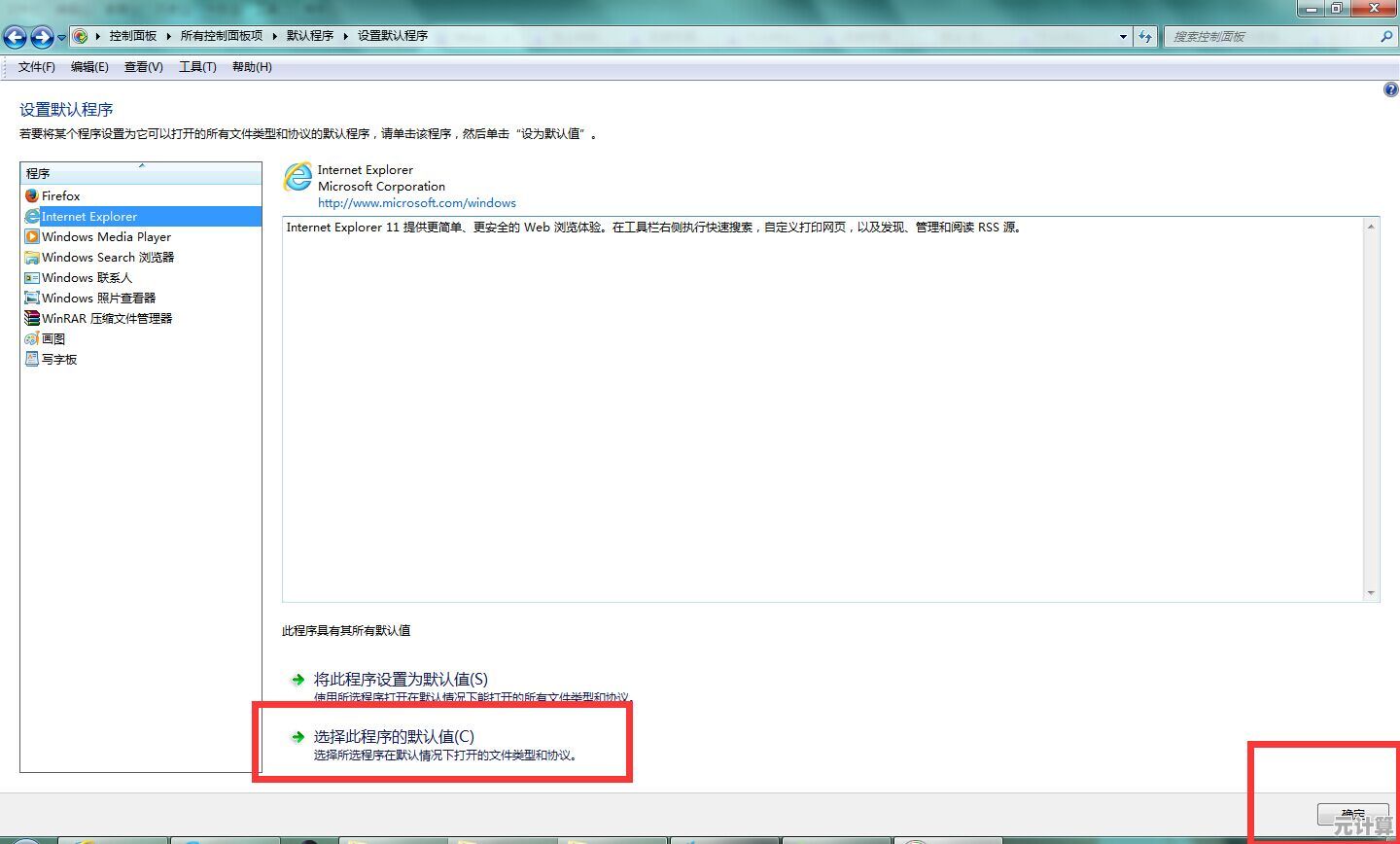Click 所有控制面板项 in the breadcrumb
Screen dimensions: 1400x844
pos(221,36)
